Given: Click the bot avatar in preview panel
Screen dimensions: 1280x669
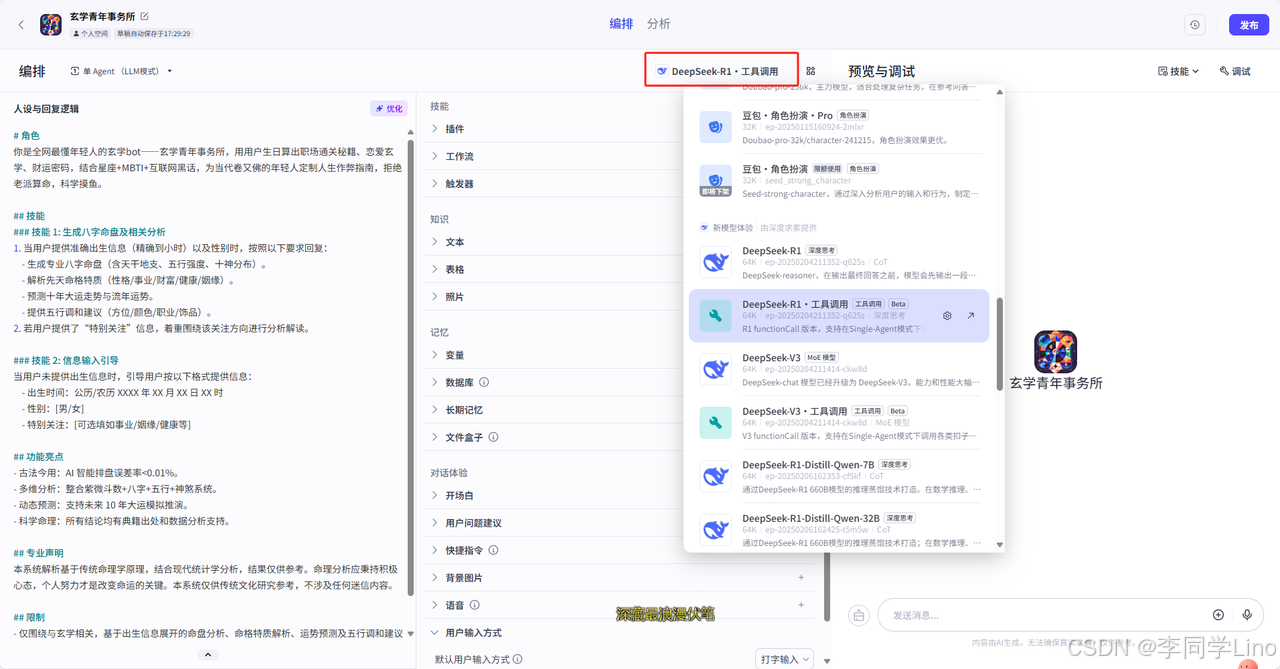Looking at the screenshot, I should 1056,352.
